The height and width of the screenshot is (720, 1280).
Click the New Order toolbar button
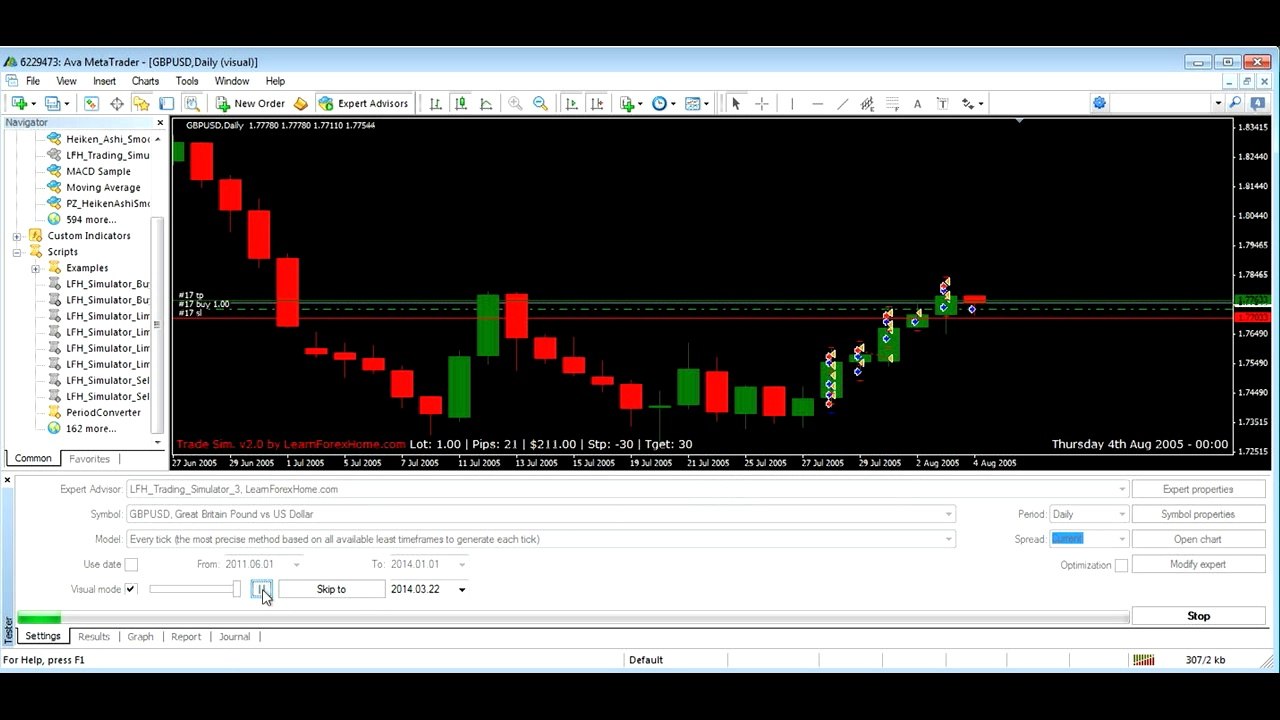point(250,103)
